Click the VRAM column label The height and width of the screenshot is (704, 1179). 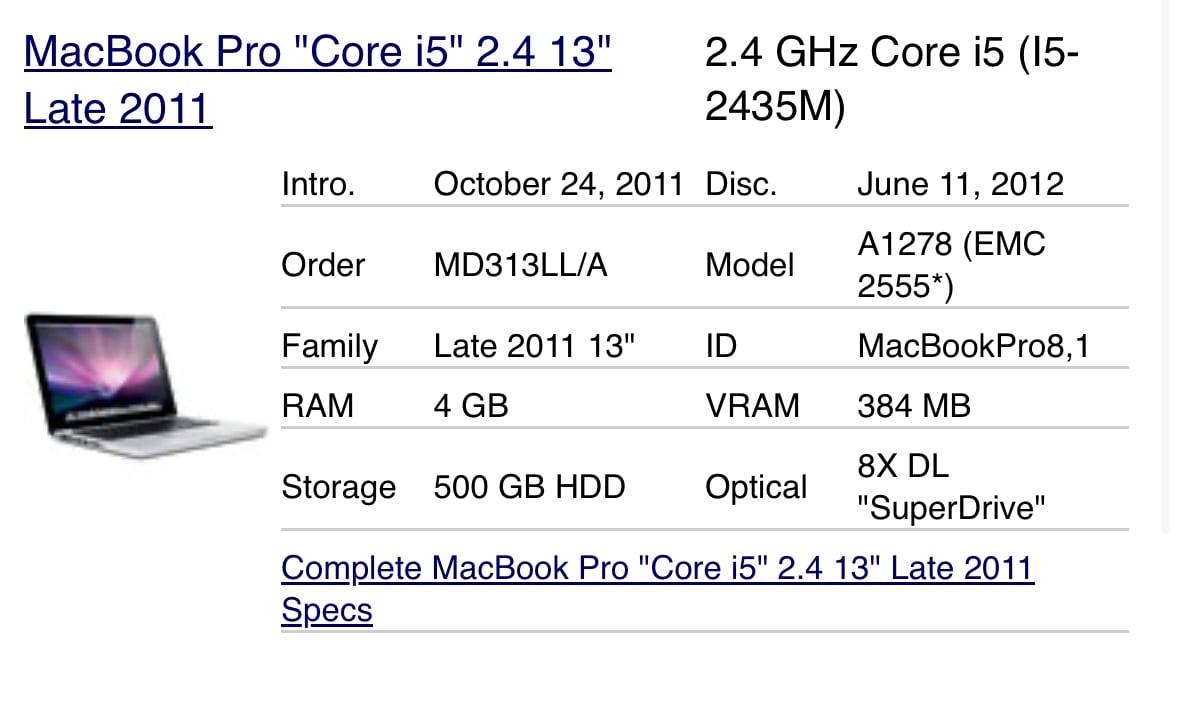pyautogui.click(x=752, y=406)
